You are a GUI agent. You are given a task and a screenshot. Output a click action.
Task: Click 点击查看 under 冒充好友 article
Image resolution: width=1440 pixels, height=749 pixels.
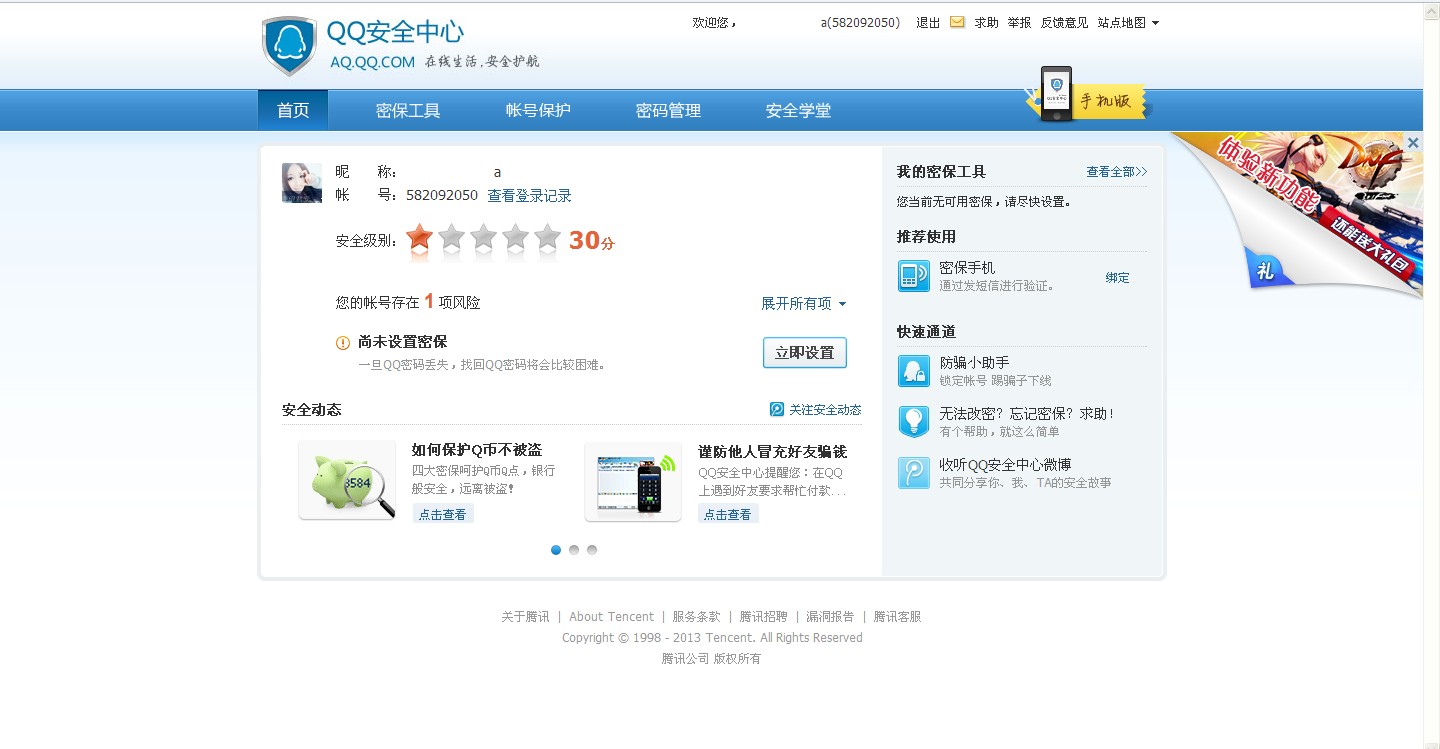coord(727,514)
